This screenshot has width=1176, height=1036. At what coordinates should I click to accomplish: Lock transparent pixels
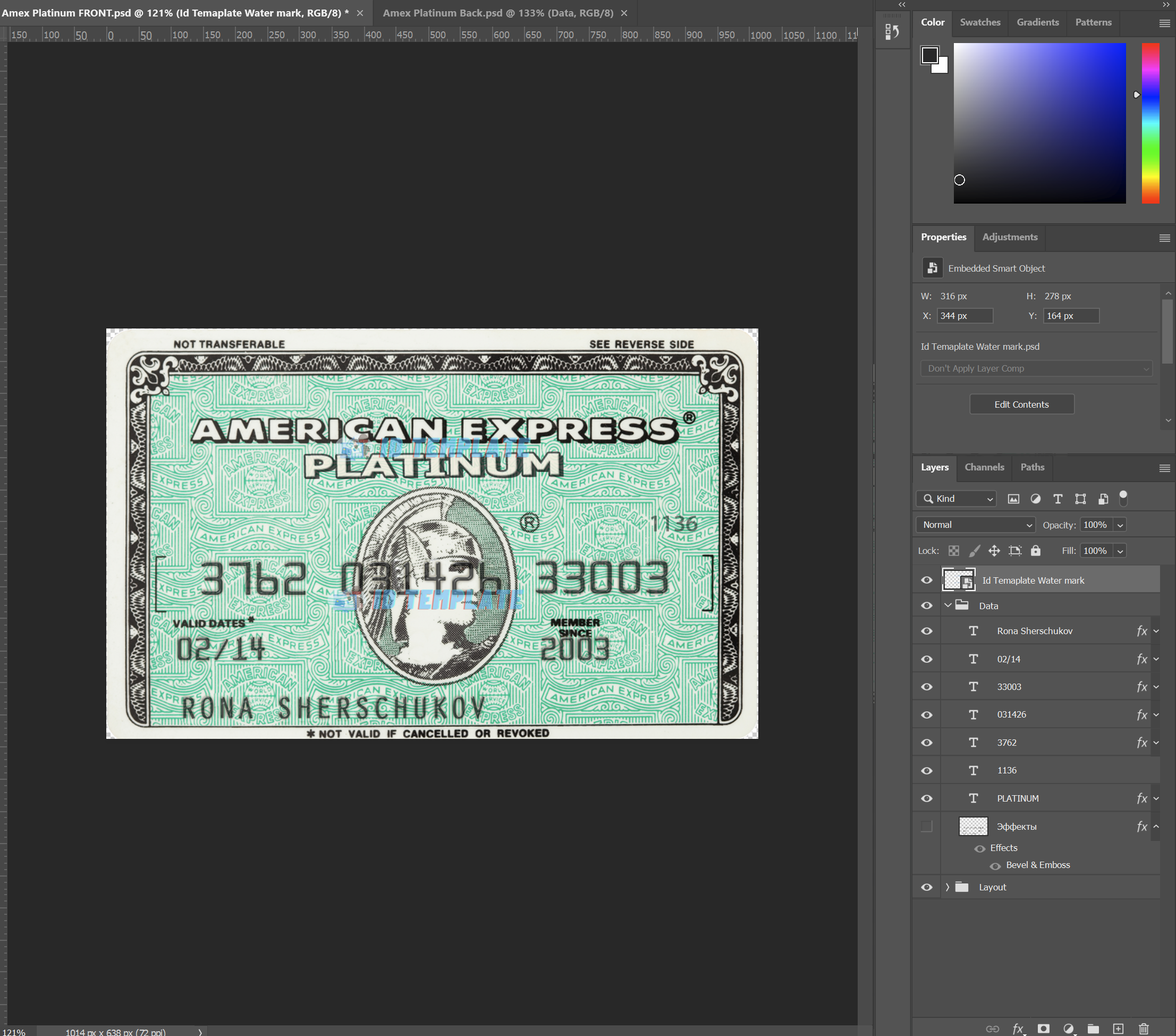(953, 551)
